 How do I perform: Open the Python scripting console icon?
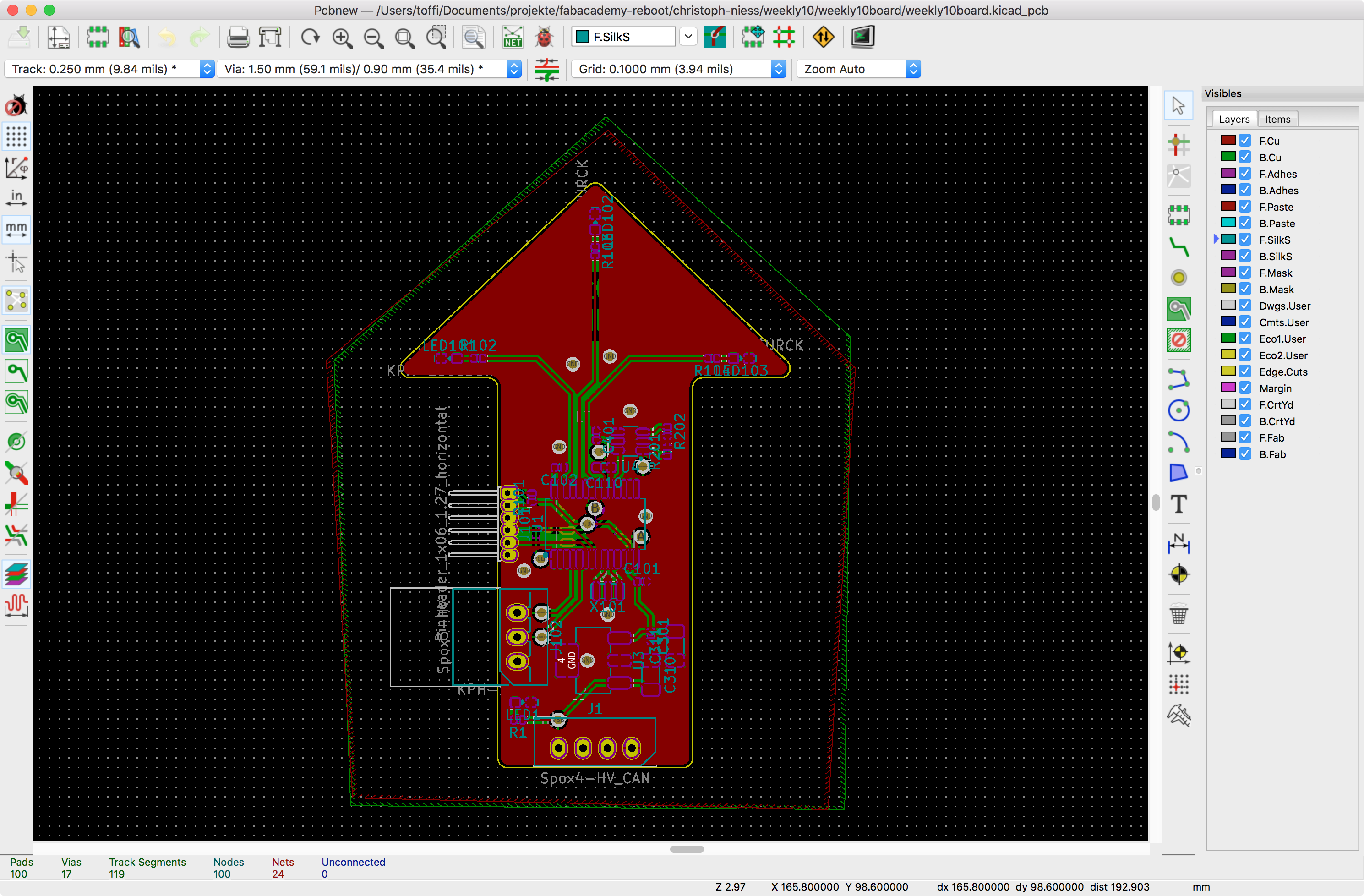click(862, 37)
